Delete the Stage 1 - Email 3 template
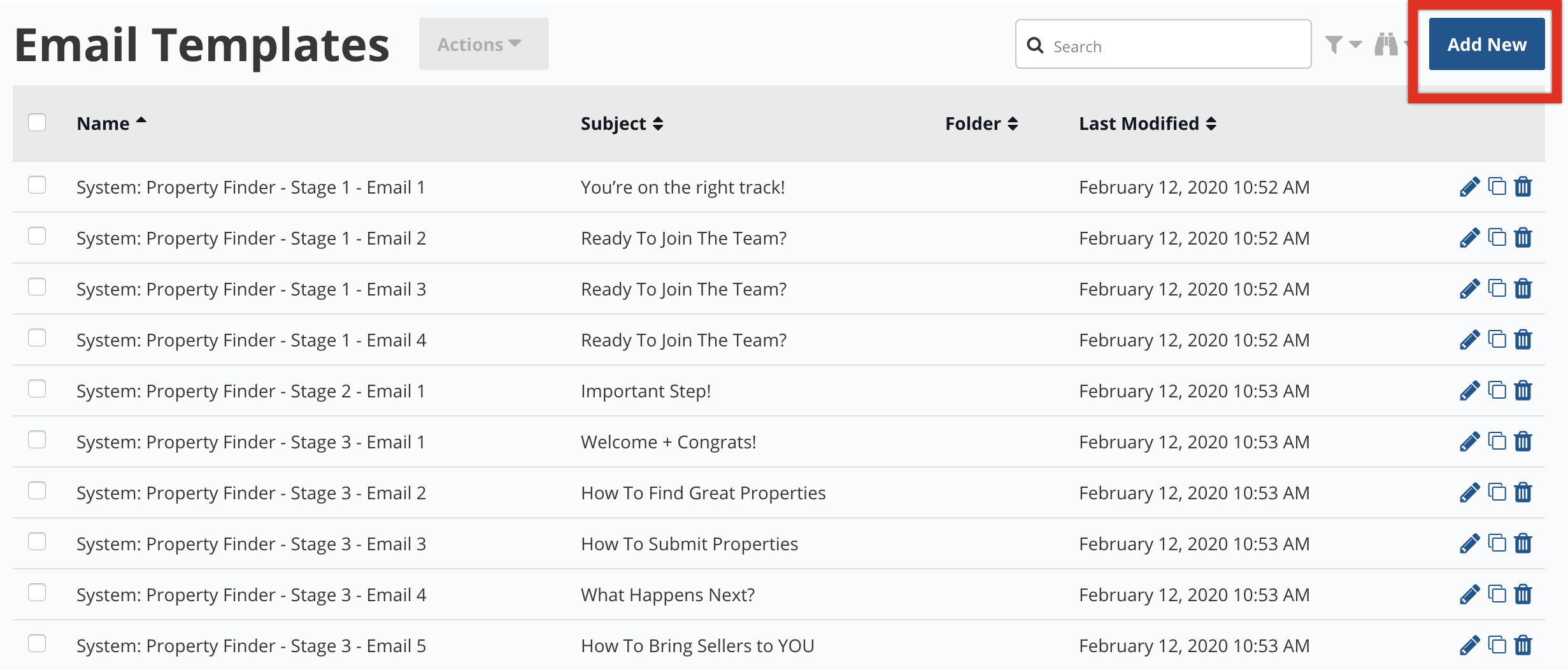The width and height of the screenshot is (1568, 670). (1523, 289)
